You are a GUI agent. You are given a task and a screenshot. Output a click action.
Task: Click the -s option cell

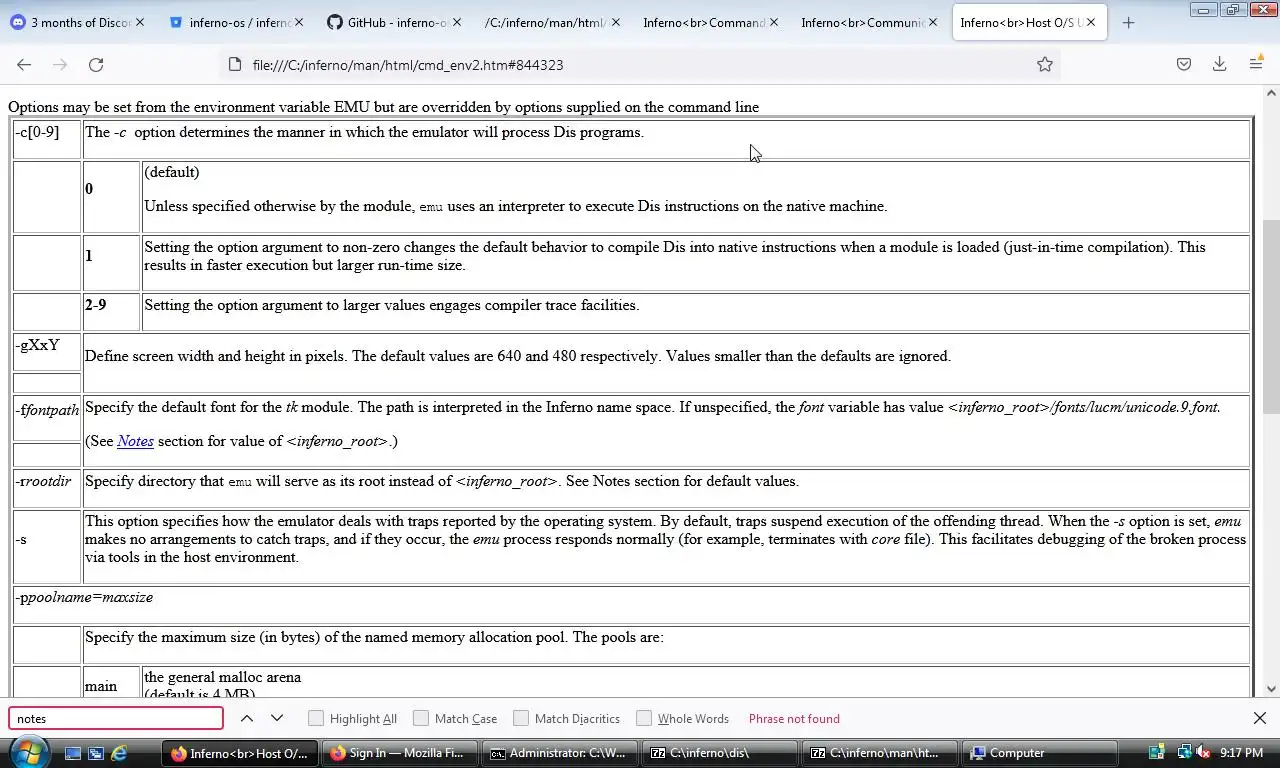click(47, 546)
